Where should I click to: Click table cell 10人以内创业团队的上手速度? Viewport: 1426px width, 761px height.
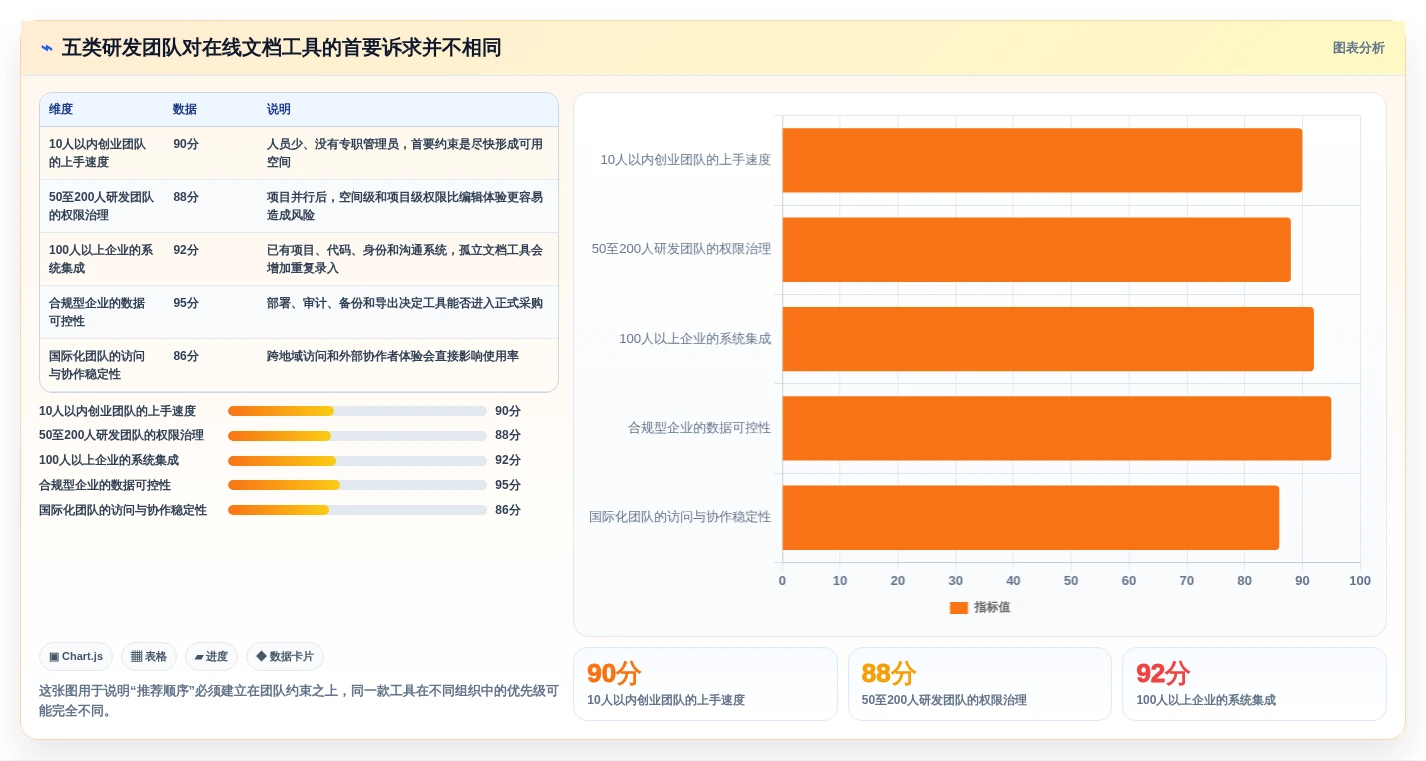(x=100, y=153)
